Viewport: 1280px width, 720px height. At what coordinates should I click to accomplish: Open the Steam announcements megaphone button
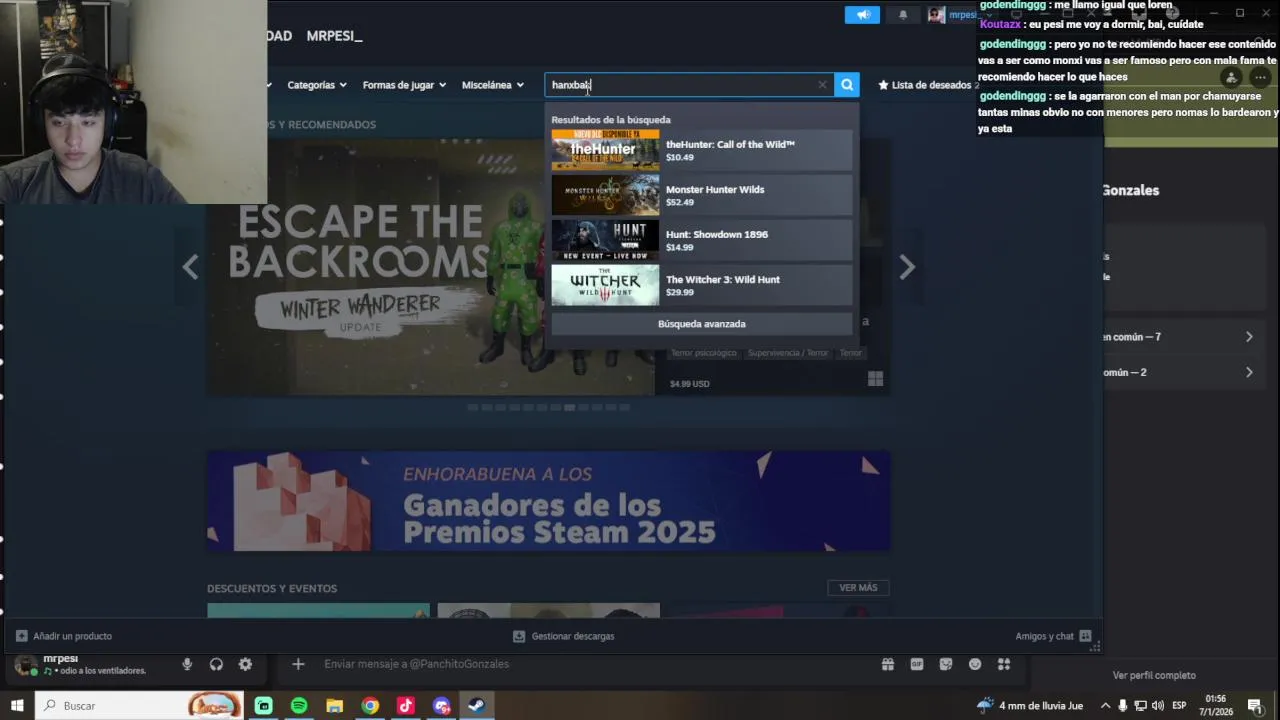862,14
